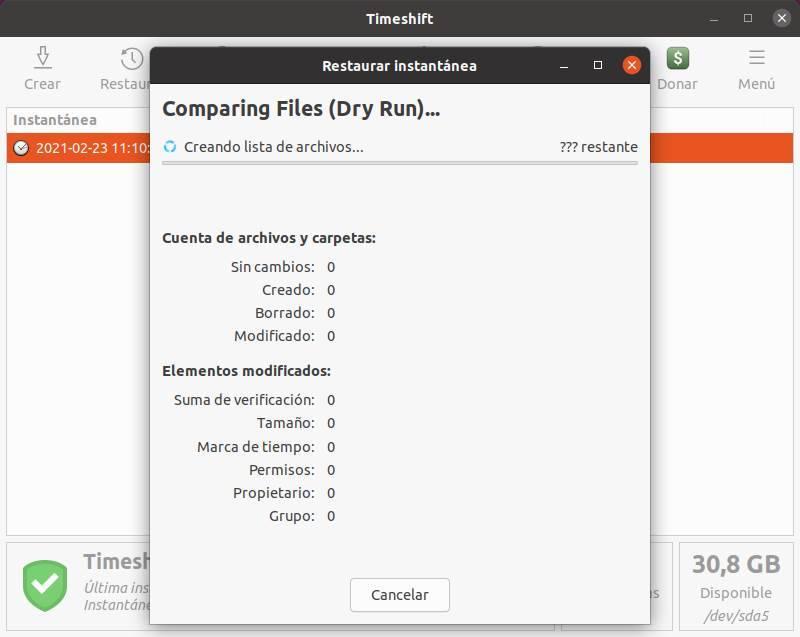Click the 'Disponible' label in Timeshift
The height and width of the screenshot is (637, 800).
736,593
